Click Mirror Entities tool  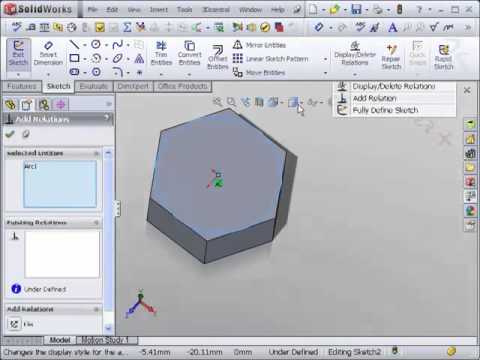click(x=259, y=45)
